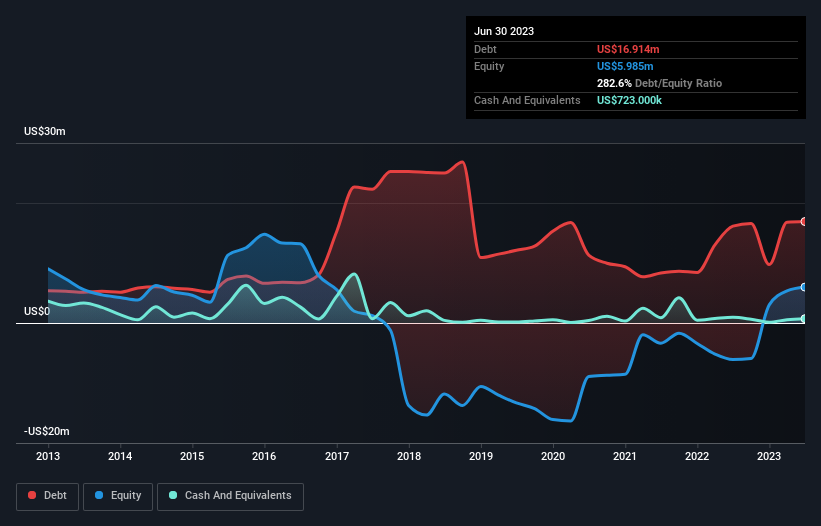Click the teal Cash end-point marker
The height and width of the screenshot is (526, 821).
click(804, 318)
